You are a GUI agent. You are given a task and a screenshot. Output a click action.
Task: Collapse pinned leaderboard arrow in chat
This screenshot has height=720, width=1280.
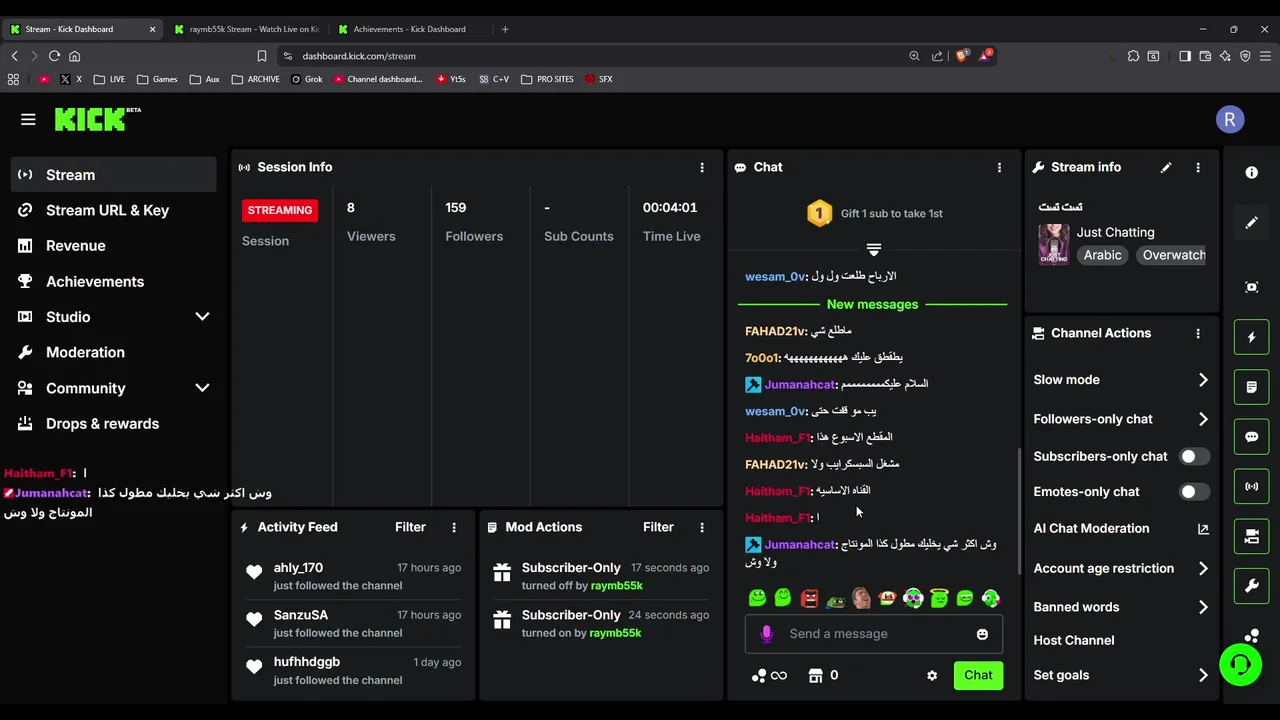pyautogui.click(x=873, y=249)
